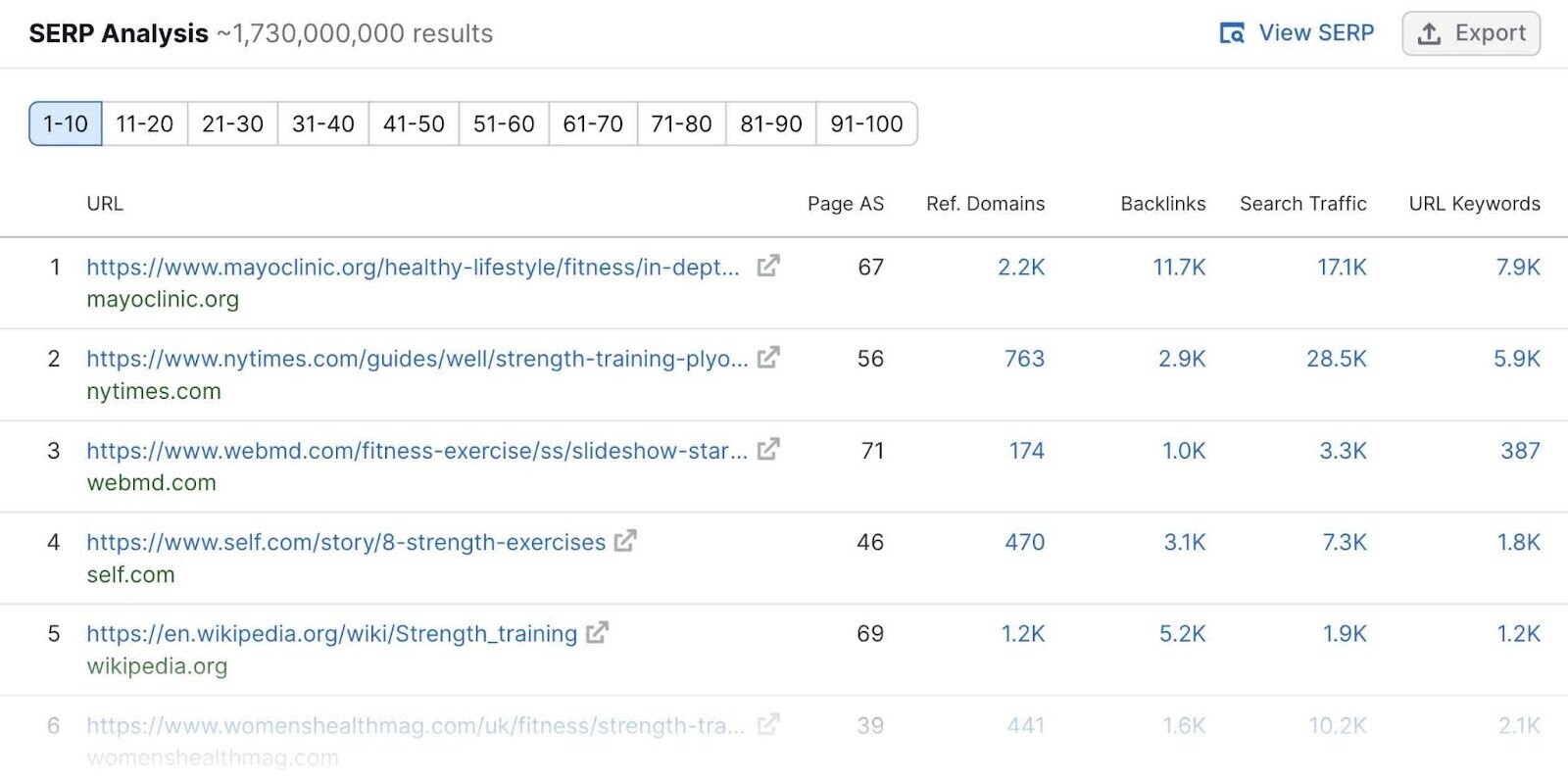Click the Backlinks column header
The height and width of the screenshot is (784, 1568).
tap(1162, 204)
